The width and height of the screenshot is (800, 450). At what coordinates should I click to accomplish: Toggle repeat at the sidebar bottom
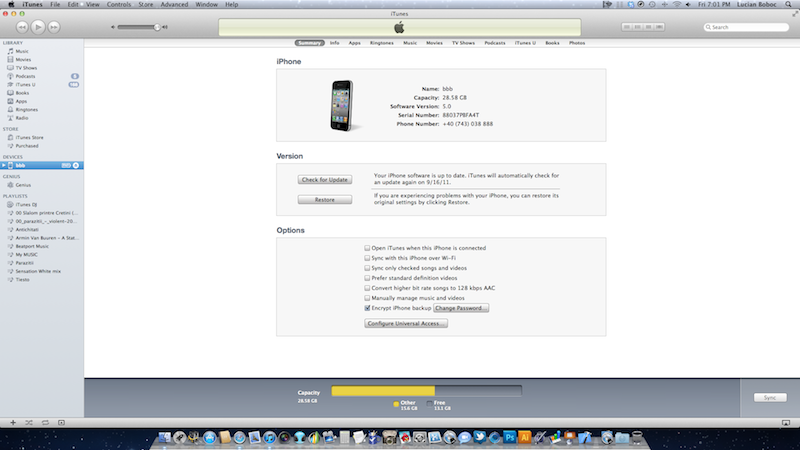(x=45, y=422)
